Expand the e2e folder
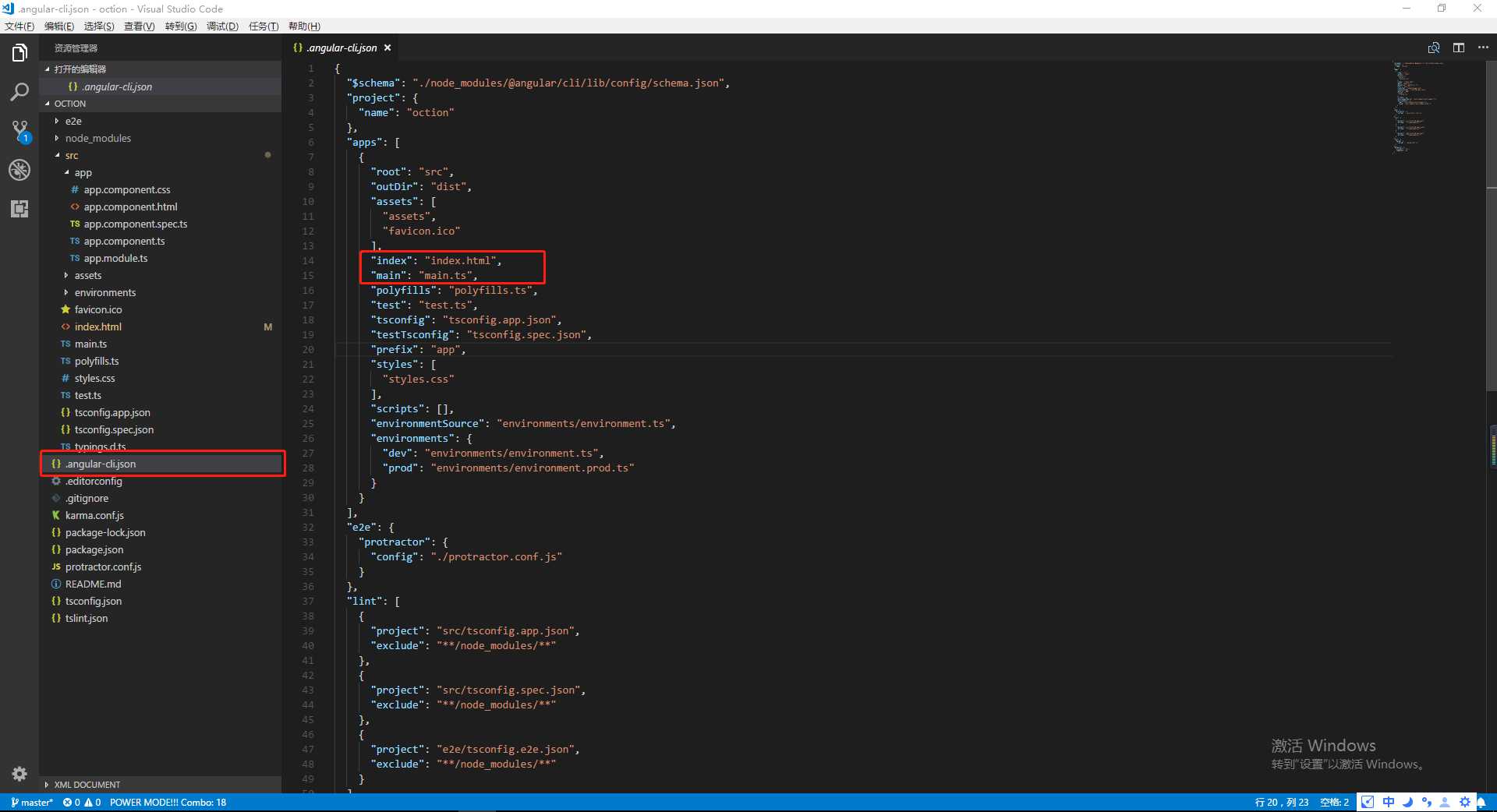Image resolution: width=1497 pixels, height=812 pixels. [x=161, y=121]
